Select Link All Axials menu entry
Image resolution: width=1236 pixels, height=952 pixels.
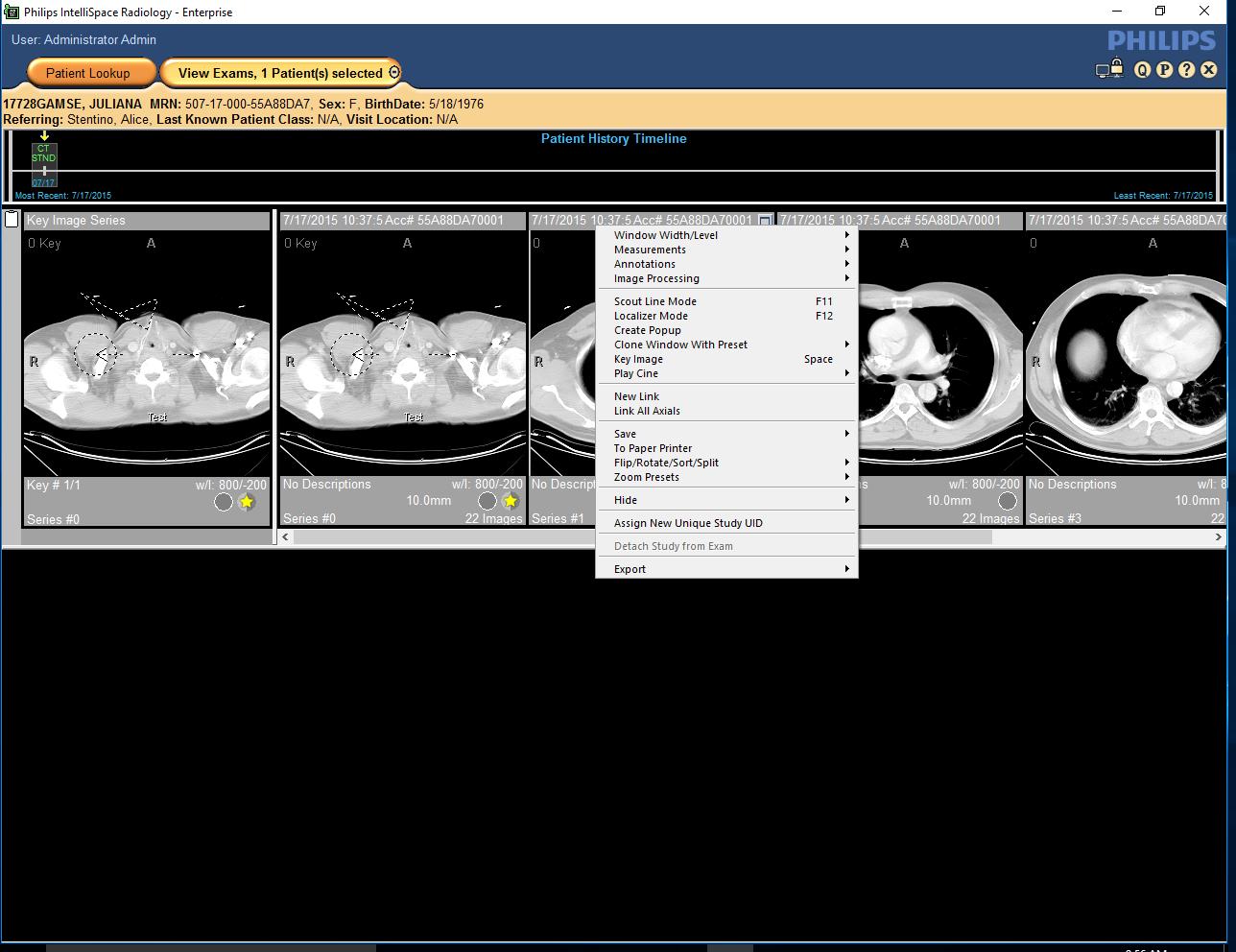pyautogui.click(x=726, y=411)
